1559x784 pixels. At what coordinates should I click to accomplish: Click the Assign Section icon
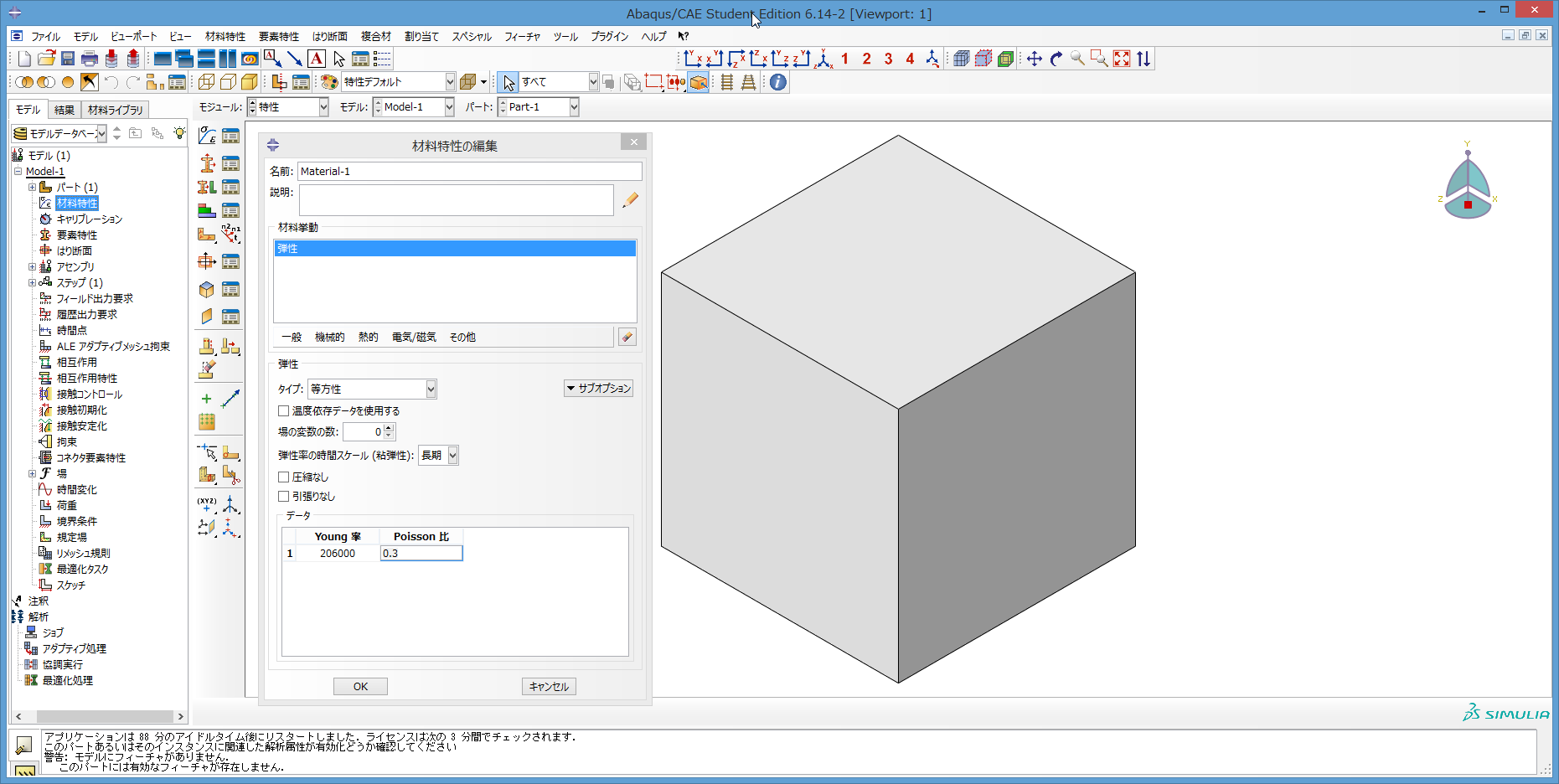(x=207, y=187)
